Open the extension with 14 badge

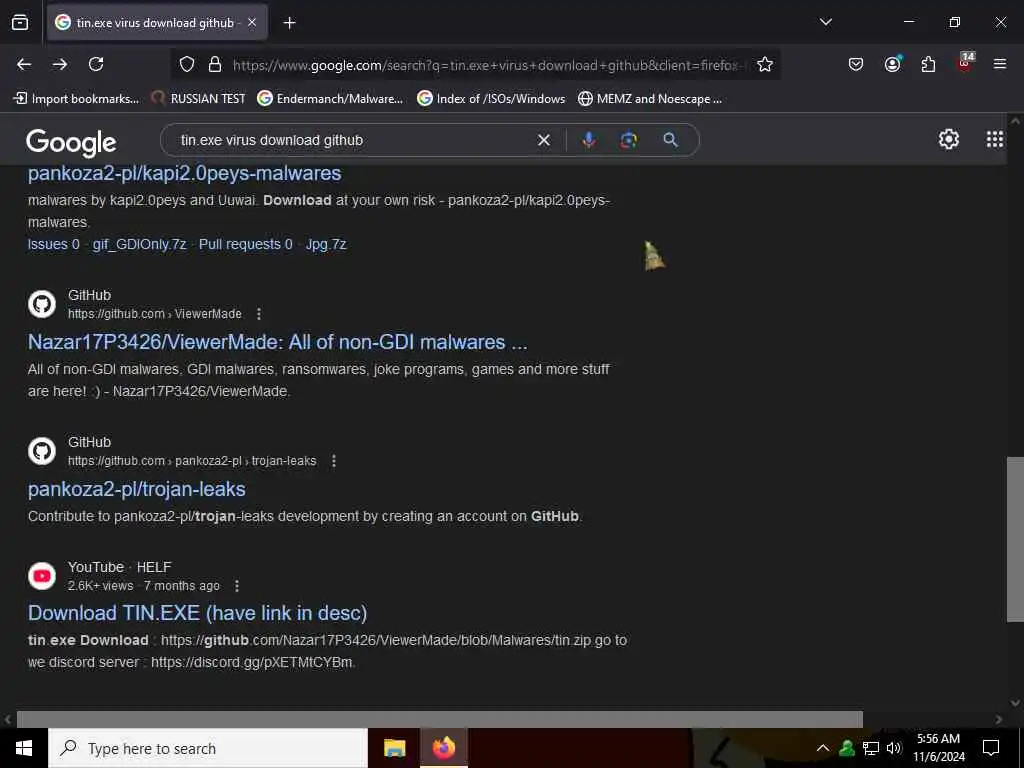point(965,63)
